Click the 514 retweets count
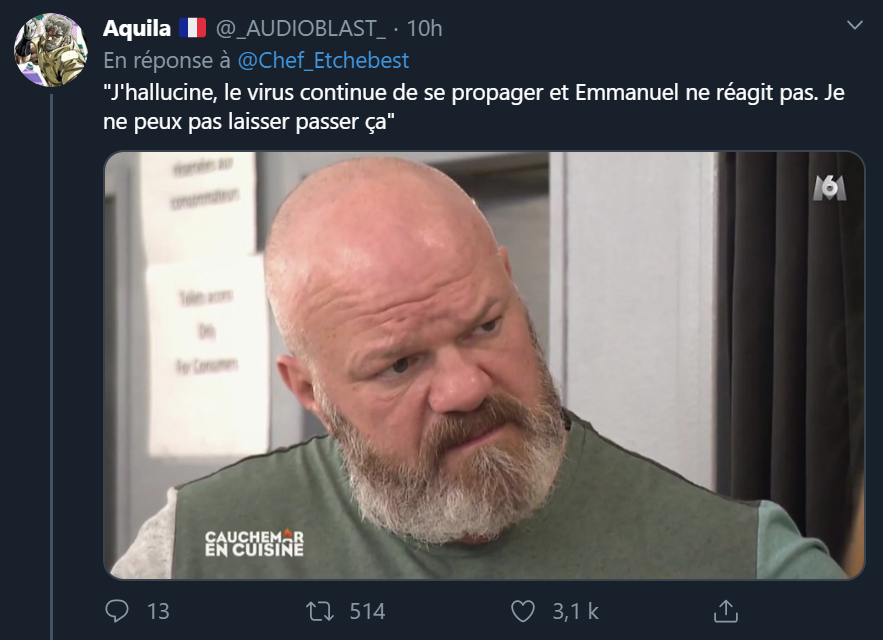The image size is (883, 640). [367, 612]
